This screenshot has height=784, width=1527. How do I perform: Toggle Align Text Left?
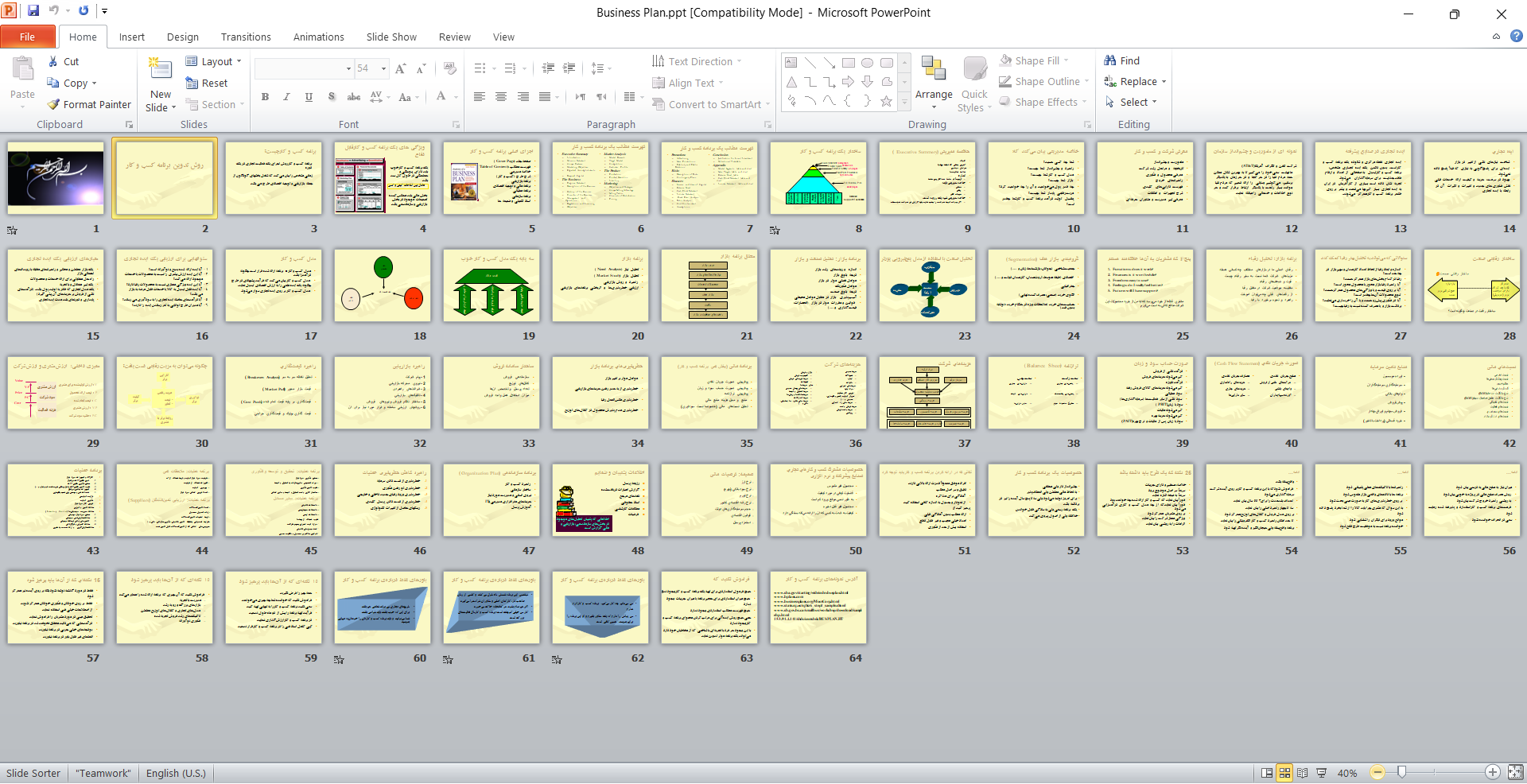click(x=480, y=97)
